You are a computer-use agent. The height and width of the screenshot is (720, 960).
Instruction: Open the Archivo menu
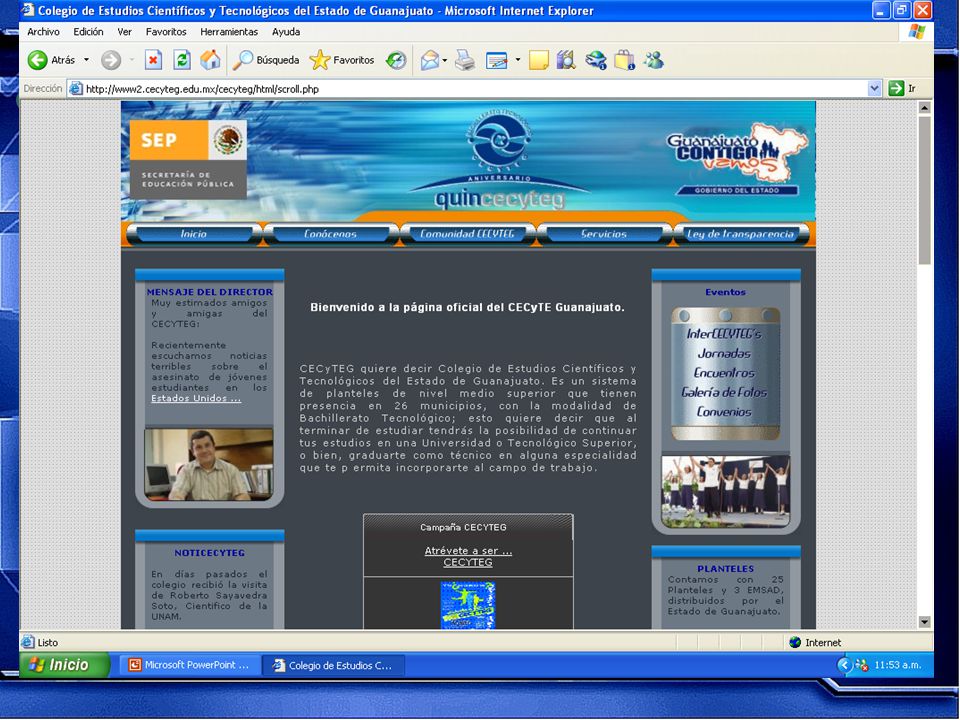(43, 32)
